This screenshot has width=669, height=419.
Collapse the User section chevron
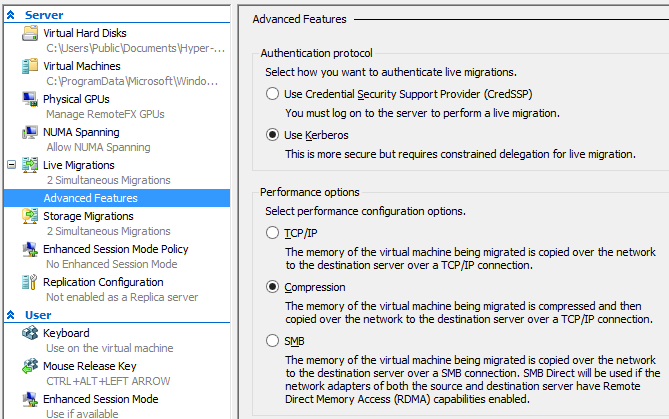(x=11, y=315)
